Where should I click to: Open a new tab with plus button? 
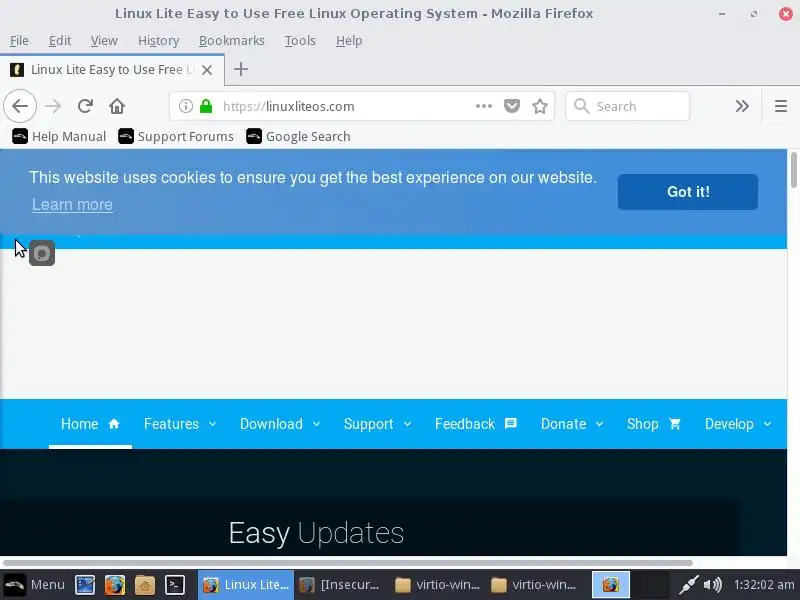[x=241, y=69]
